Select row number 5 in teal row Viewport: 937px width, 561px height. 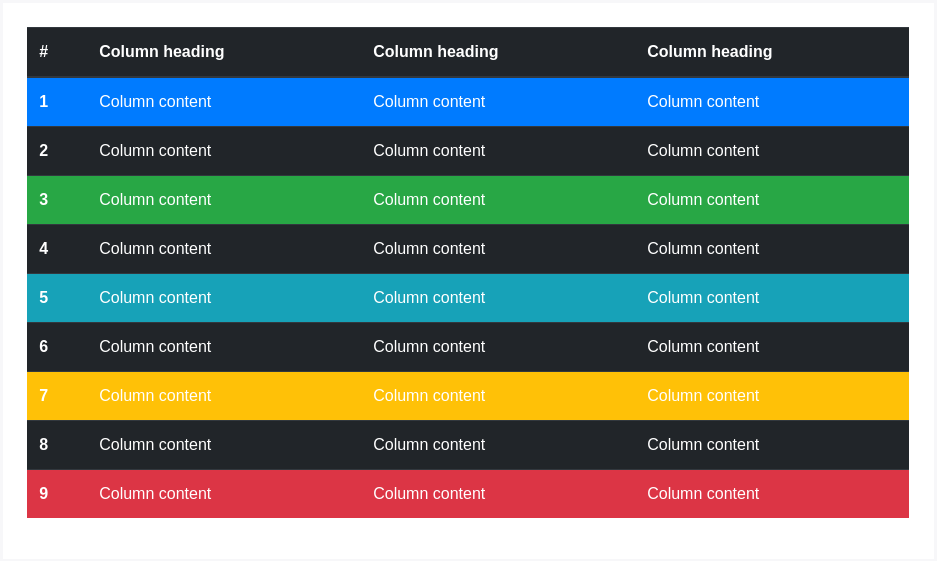pos(44,298)
